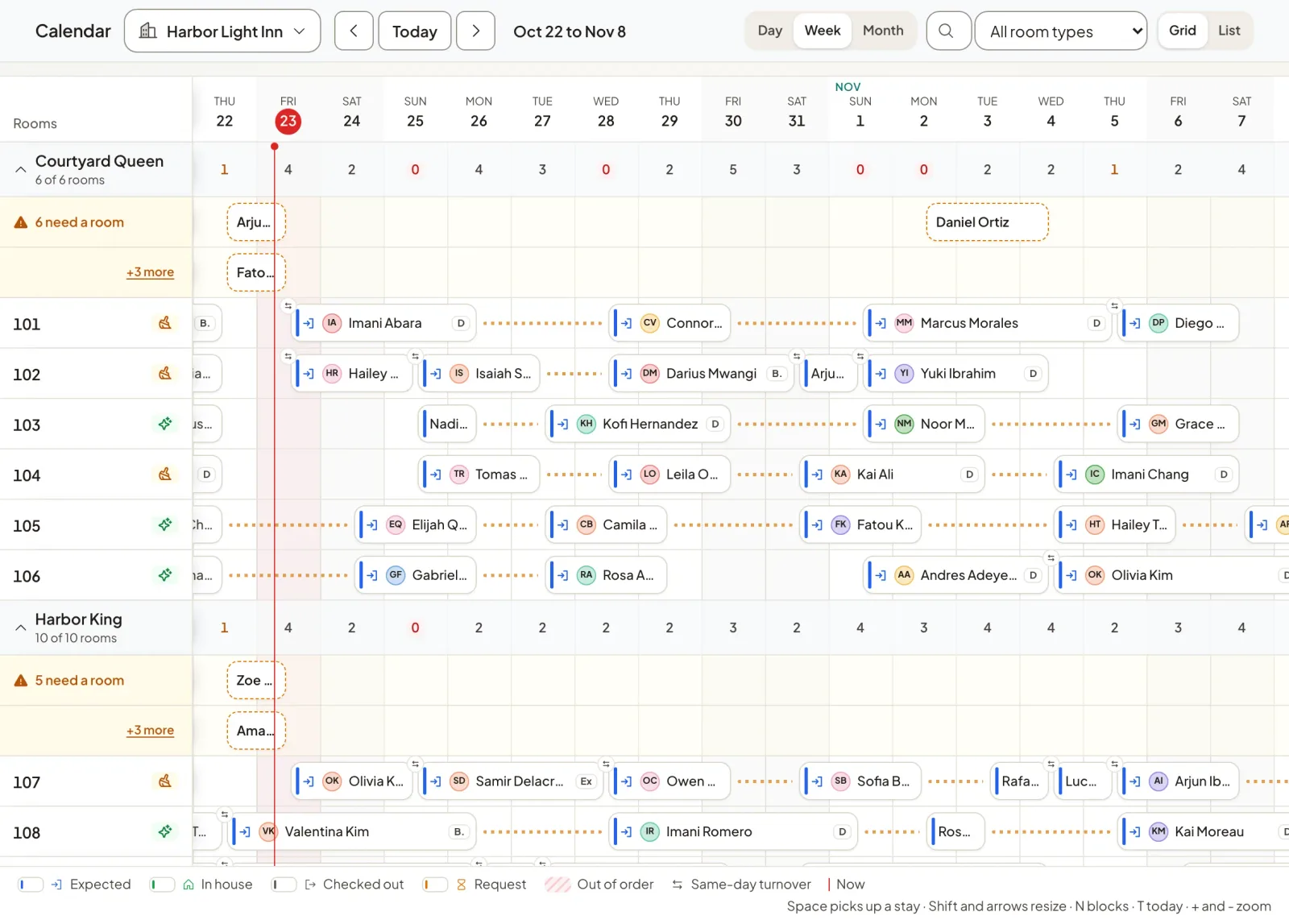The image size is (1289, 924).
Task: Open the All room types dropdown
Action: point(1060,31)
